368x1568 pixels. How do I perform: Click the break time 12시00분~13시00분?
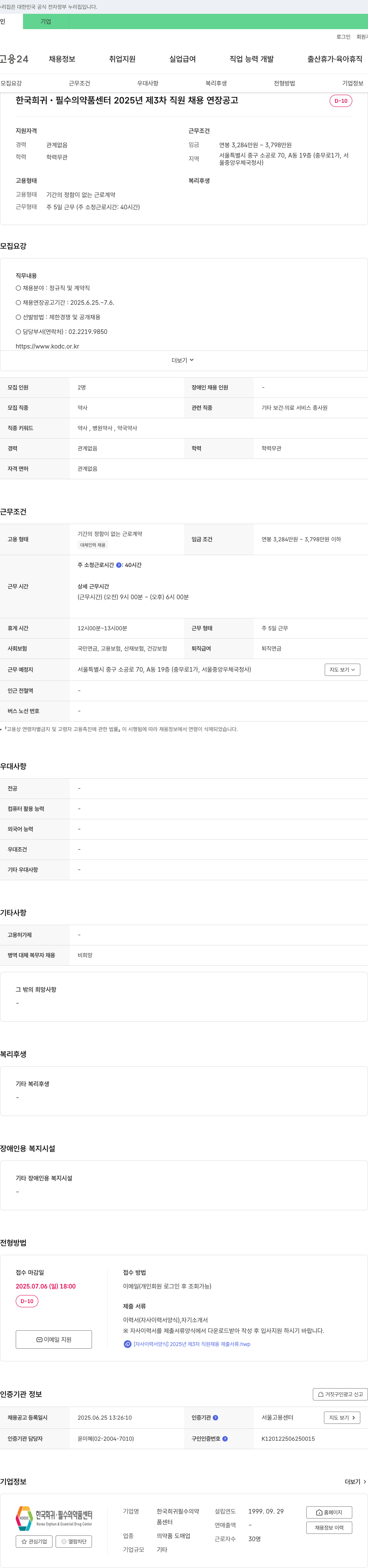point(102,628)
